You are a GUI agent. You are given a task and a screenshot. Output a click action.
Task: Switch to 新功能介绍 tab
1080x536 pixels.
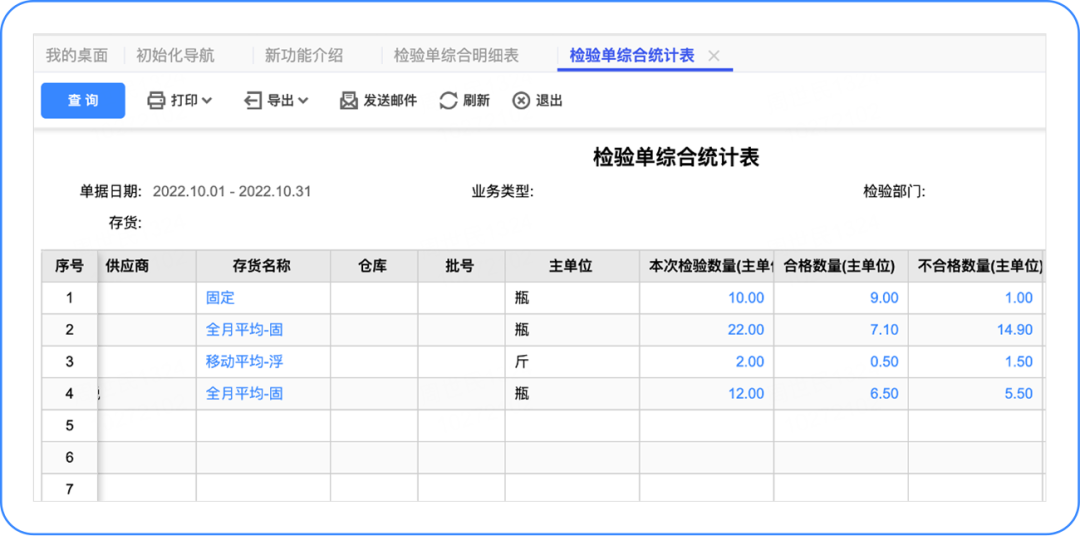pos(304,56)
